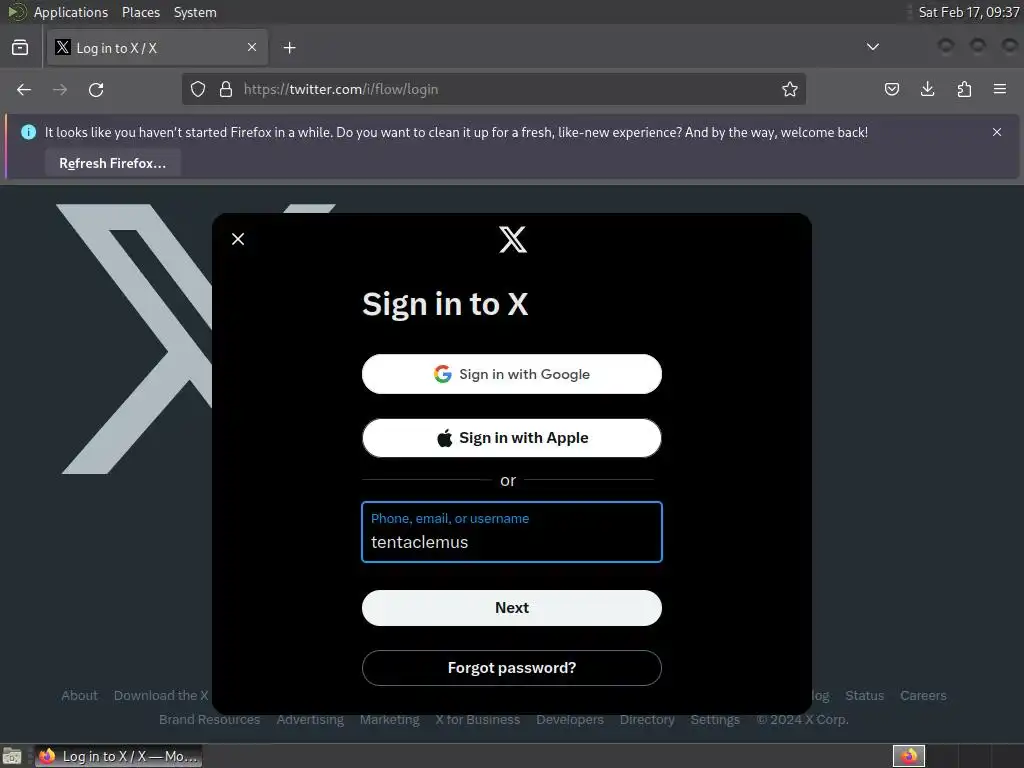
Task: Open the Status footer link
Action: pos(864,696)
